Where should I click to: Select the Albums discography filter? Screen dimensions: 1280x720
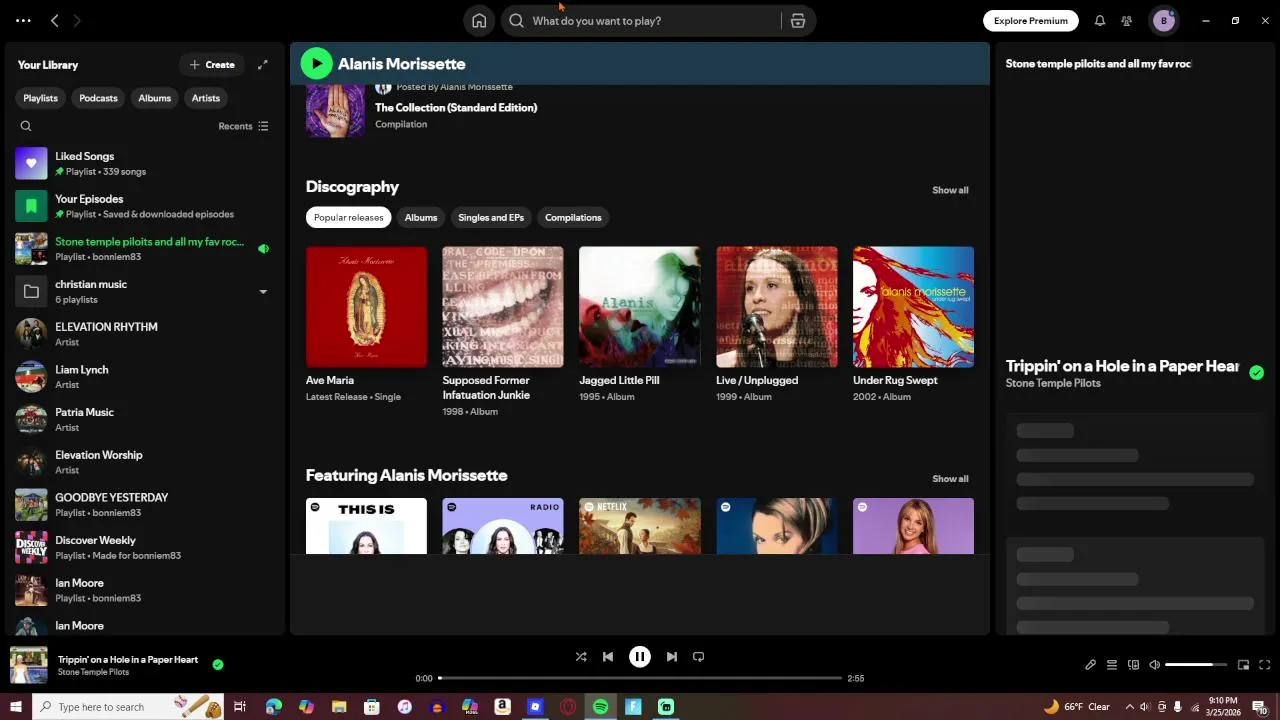coord(421,217)
